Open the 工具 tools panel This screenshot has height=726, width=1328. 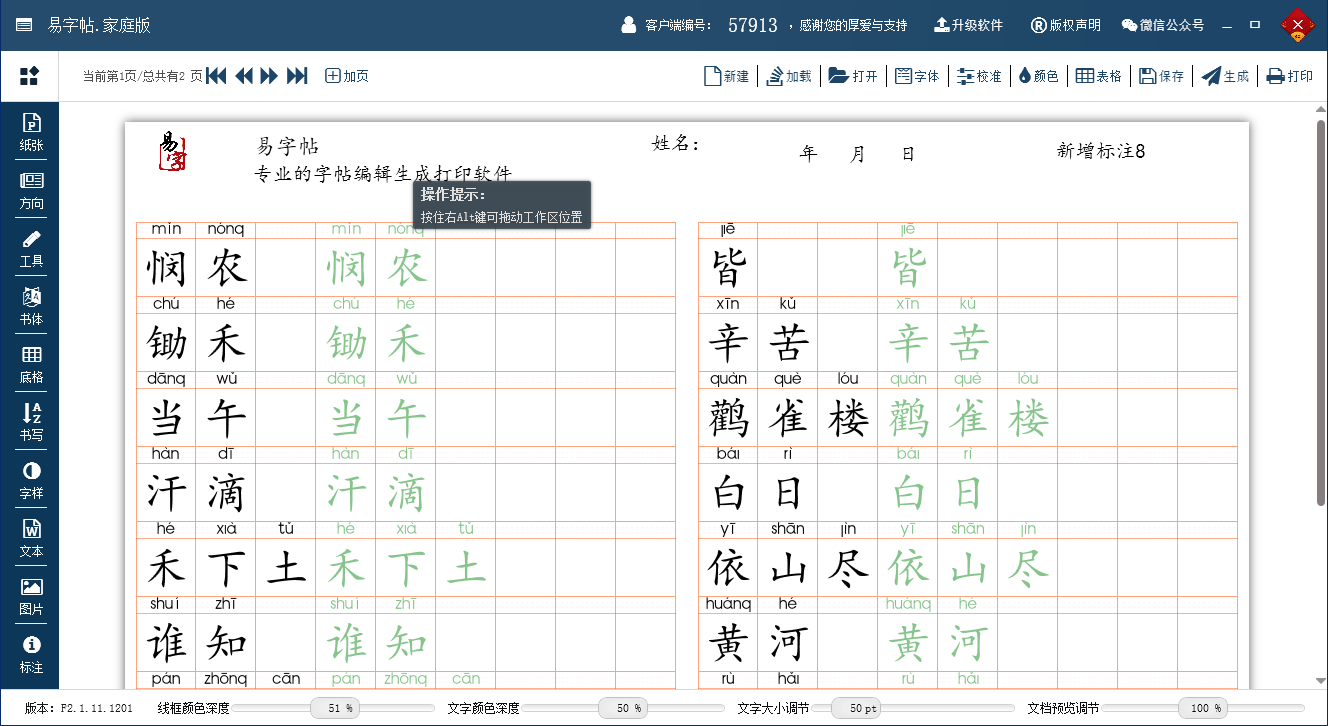31,248
